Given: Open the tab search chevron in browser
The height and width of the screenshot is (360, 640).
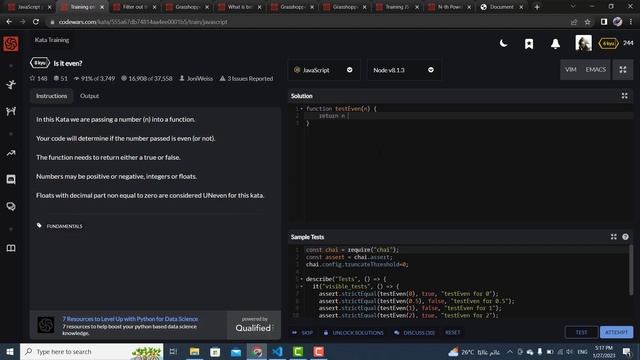Looking at the screenshot, I should point(573,7).
